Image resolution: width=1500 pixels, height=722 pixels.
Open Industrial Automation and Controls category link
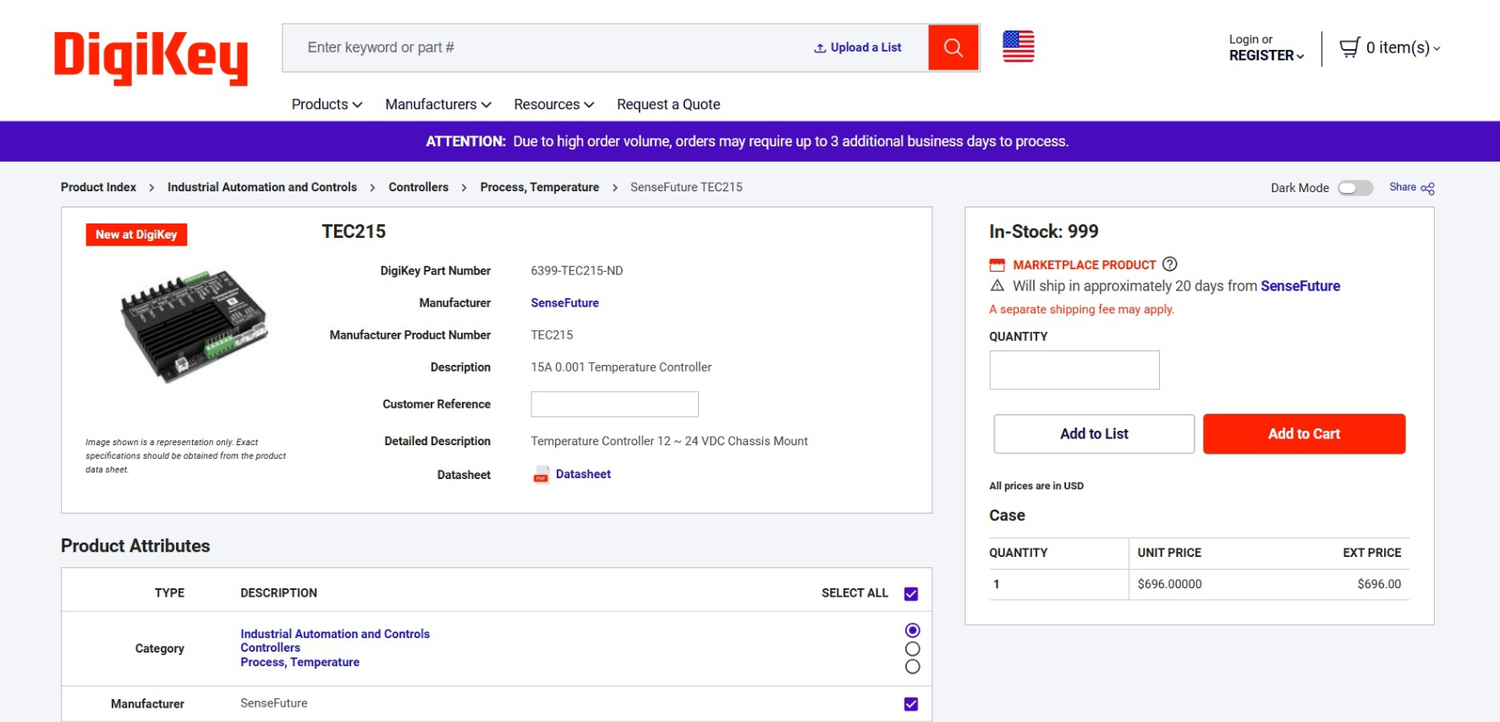pos(335,634)
